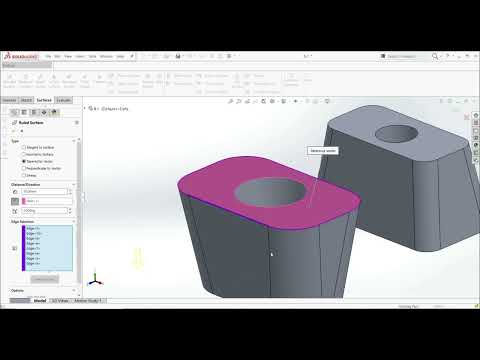Collapse the Type section
Viewport: 480px width, 360px height.
click(74, 141)
